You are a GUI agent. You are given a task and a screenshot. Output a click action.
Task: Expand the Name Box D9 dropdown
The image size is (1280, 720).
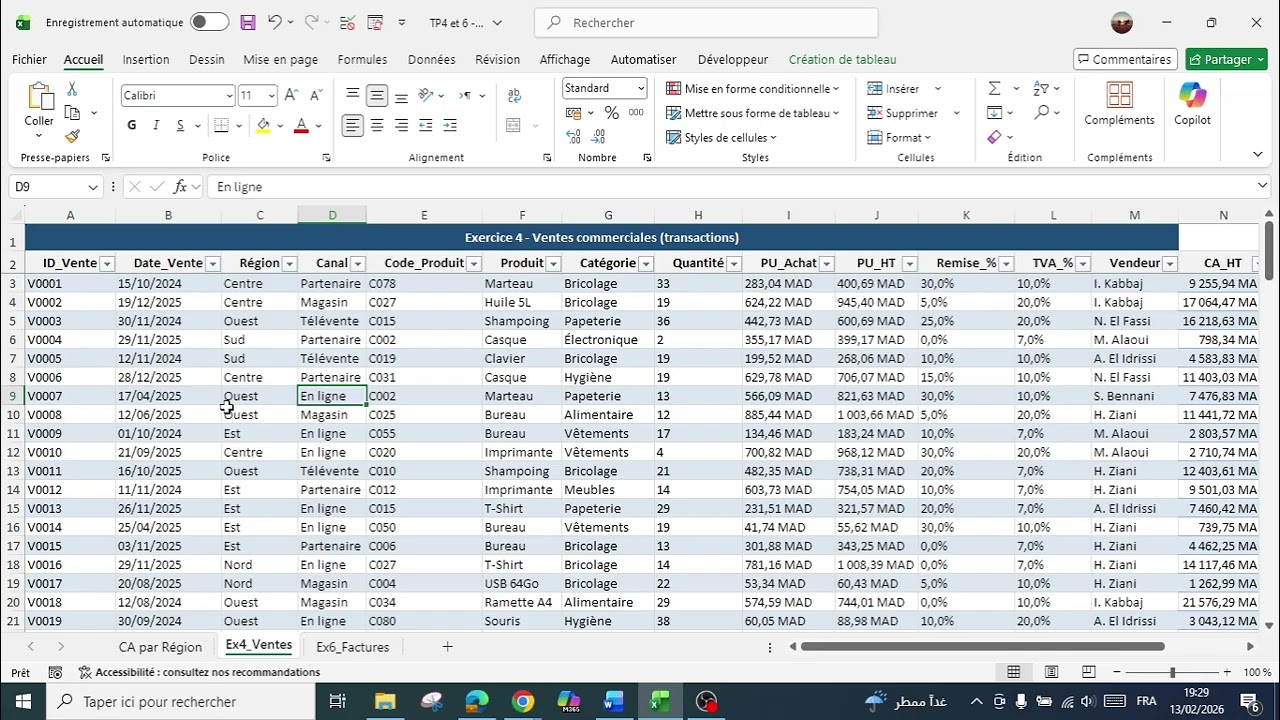coord(93,187)
